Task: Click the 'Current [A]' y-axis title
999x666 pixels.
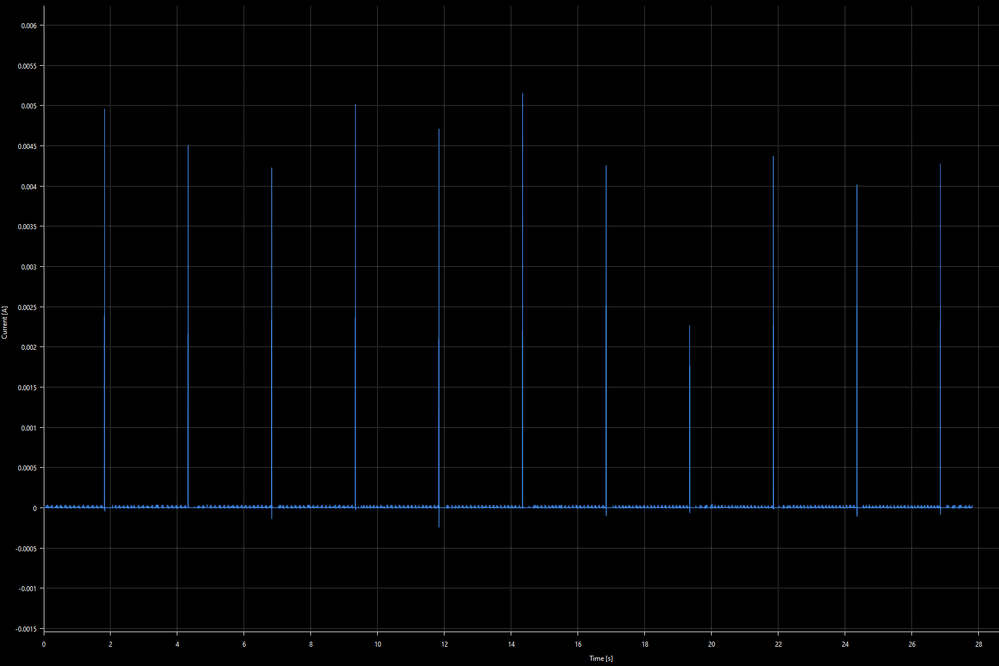Action: click(4, 322)
